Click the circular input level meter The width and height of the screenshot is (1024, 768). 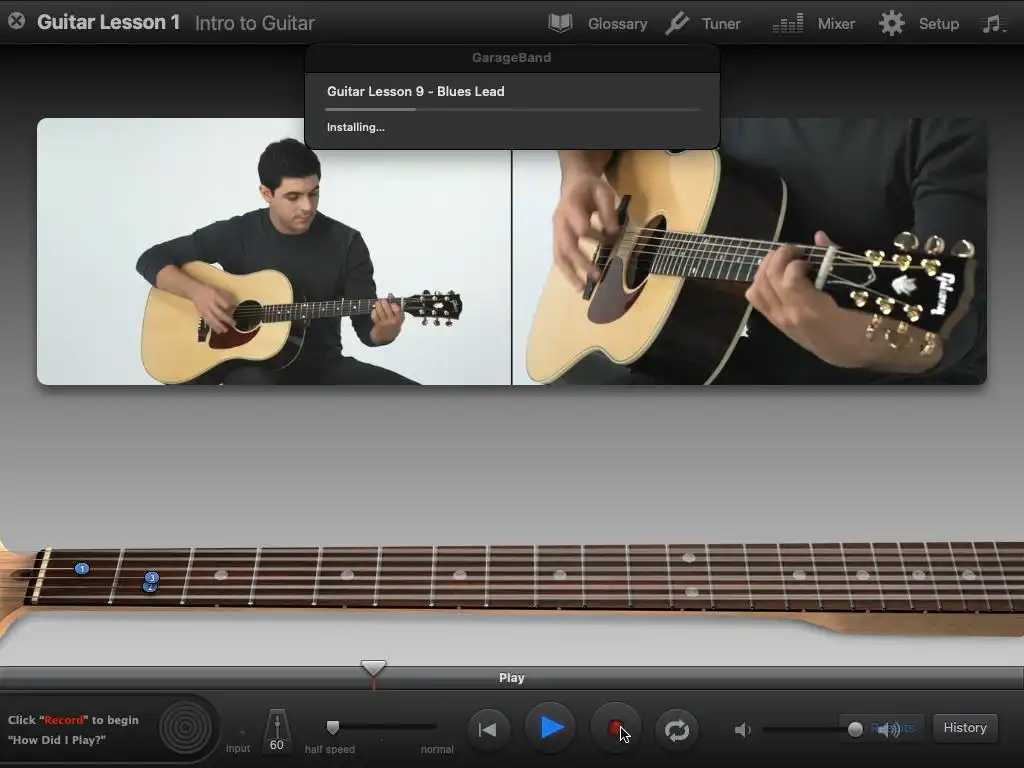185,728
